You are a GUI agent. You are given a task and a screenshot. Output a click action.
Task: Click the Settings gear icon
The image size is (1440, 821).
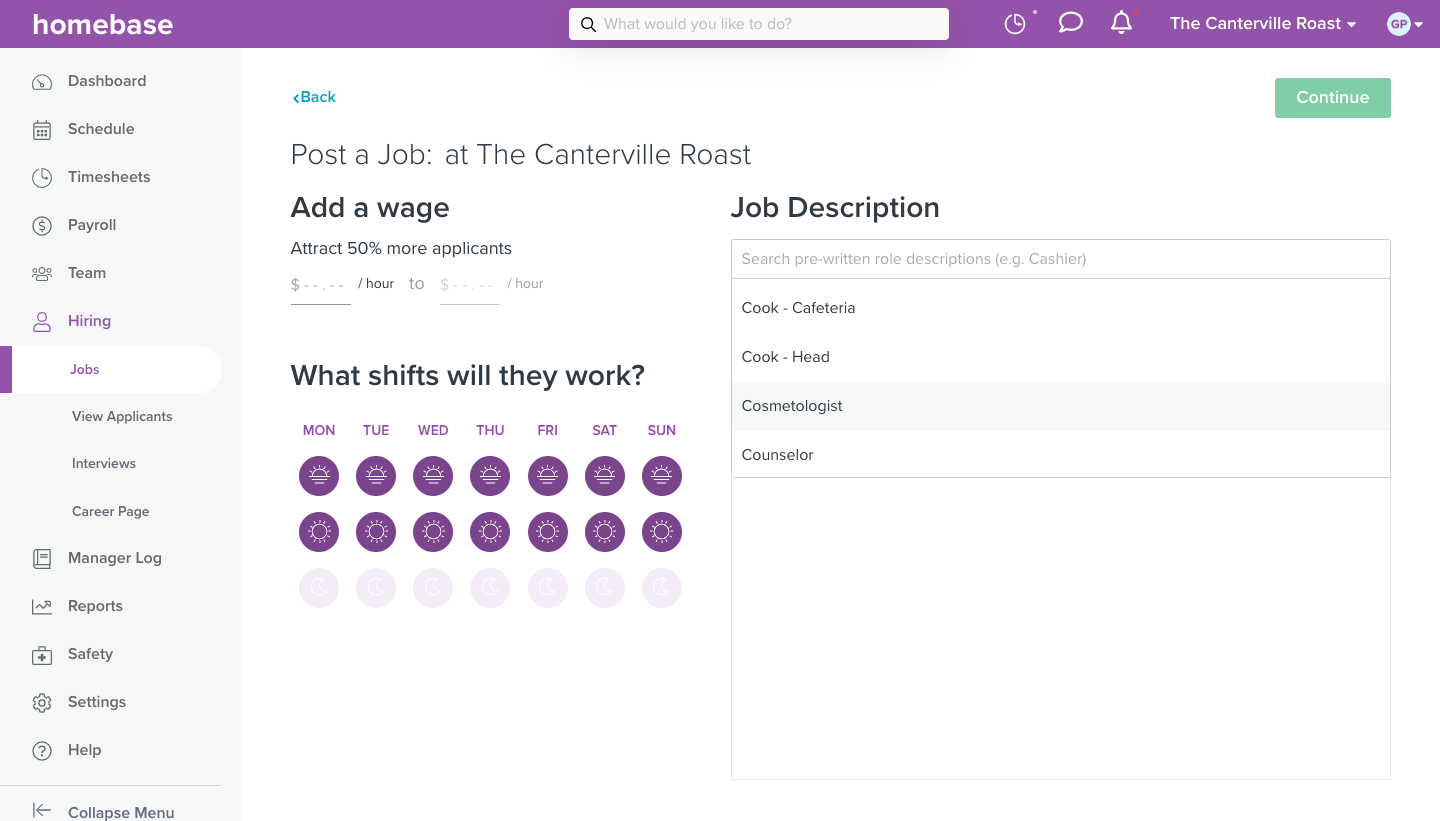(x=42, y=703)
